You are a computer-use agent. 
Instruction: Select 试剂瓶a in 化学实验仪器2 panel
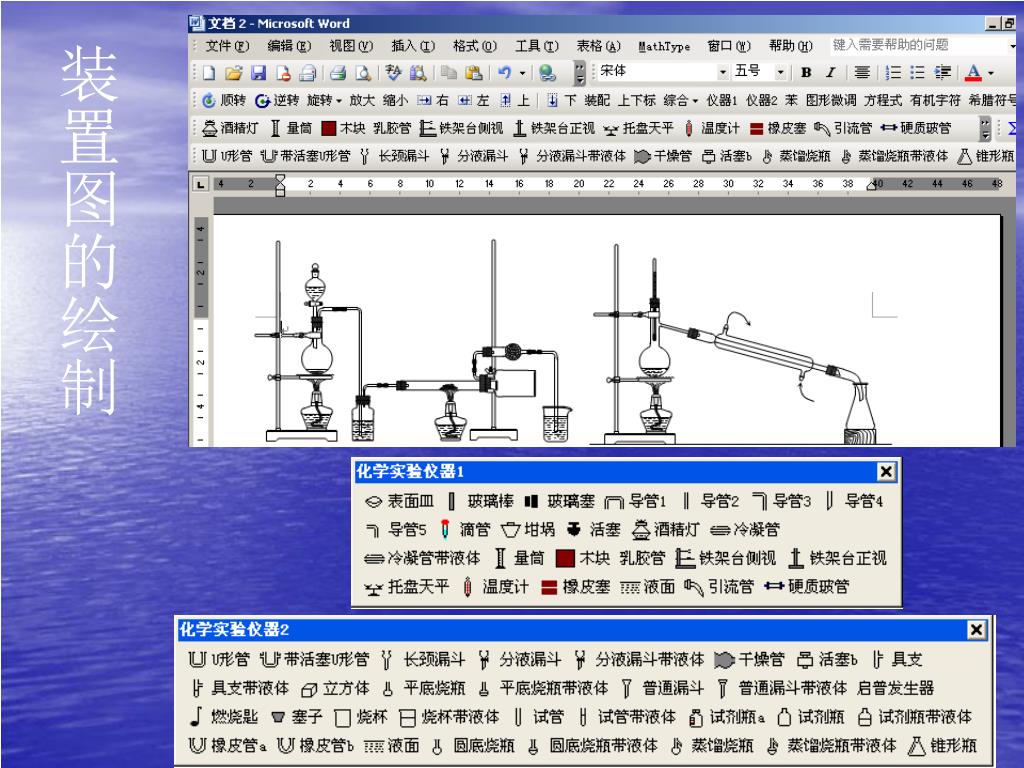point(727,716)
